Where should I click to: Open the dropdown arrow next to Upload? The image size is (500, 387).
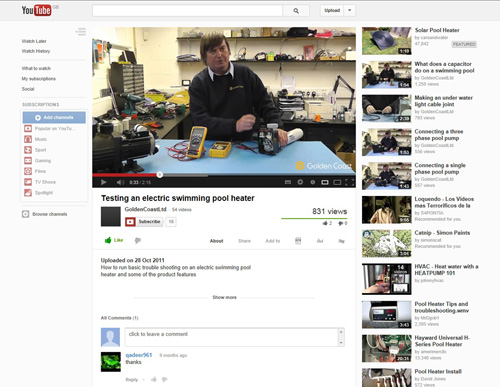(350, 10)
